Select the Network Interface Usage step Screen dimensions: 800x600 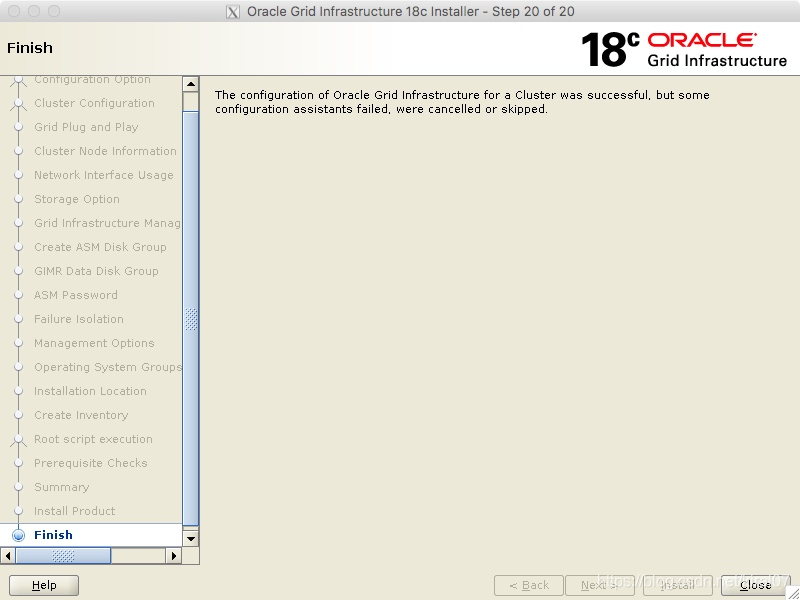104,176
